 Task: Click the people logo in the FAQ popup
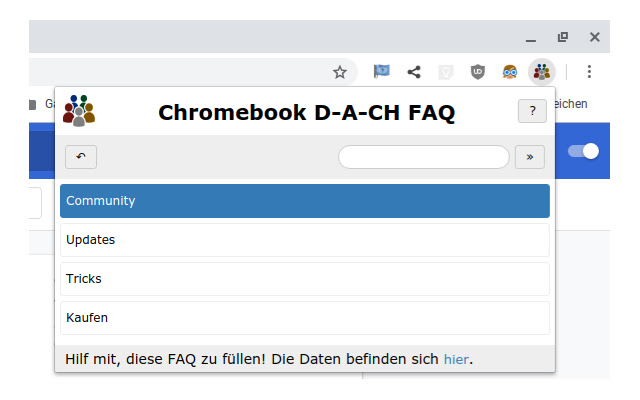tap(79, 111)
